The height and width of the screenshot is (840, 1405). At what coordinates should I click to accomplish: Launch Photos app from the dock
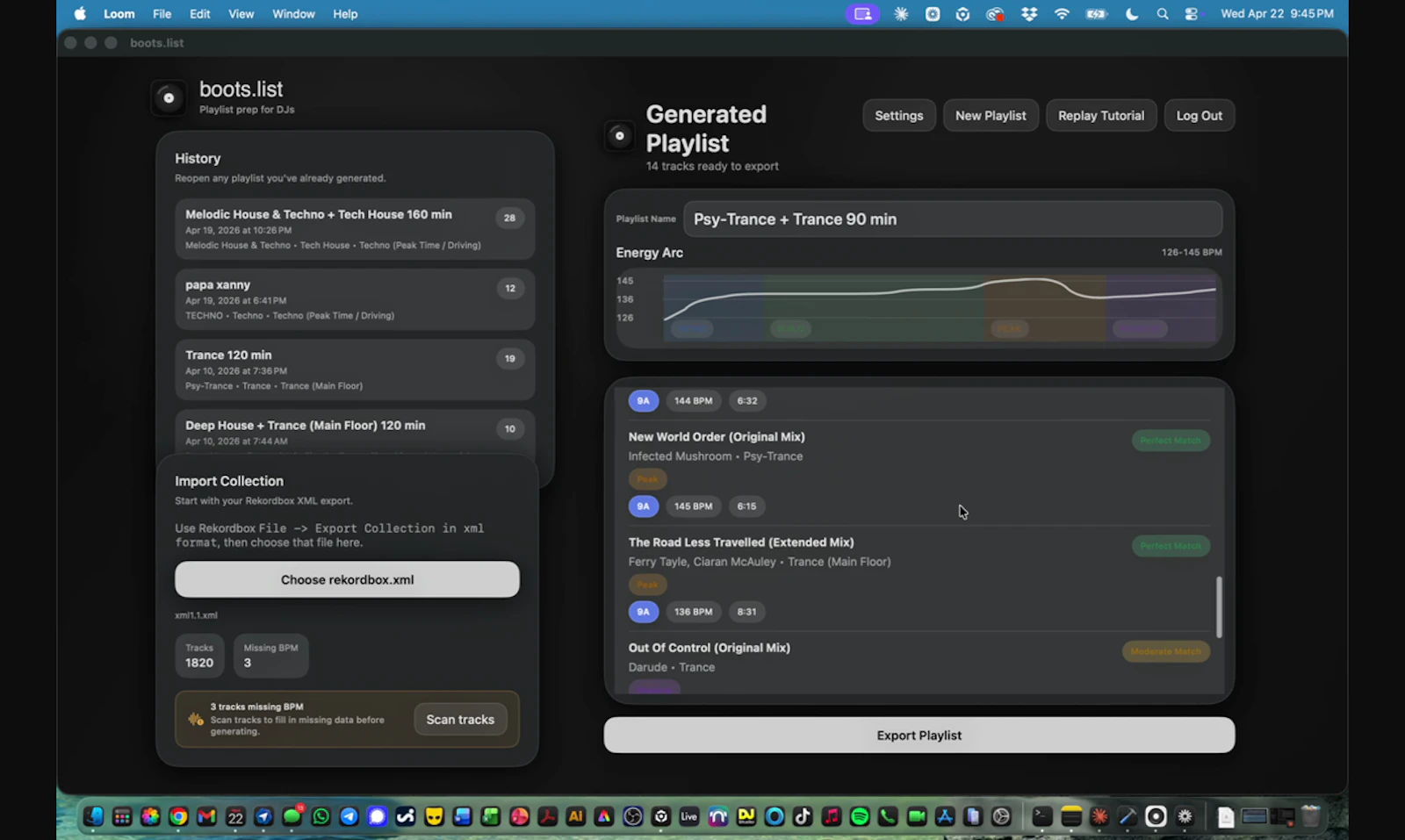click(150, 817)
